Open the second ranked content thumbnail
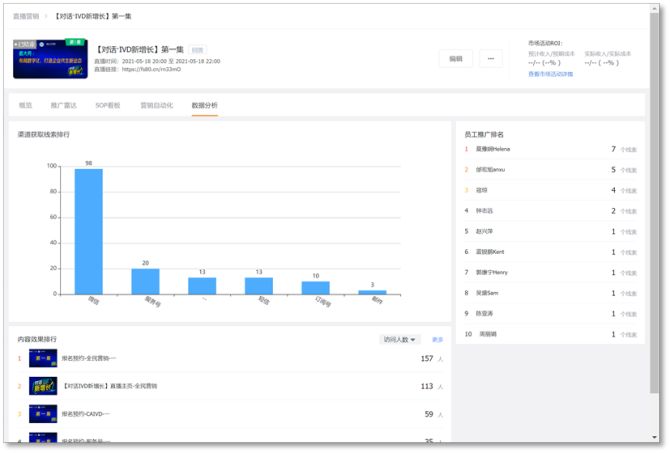Screen dimensions: 670x453 pyautogui.click(x=42, y=385)
